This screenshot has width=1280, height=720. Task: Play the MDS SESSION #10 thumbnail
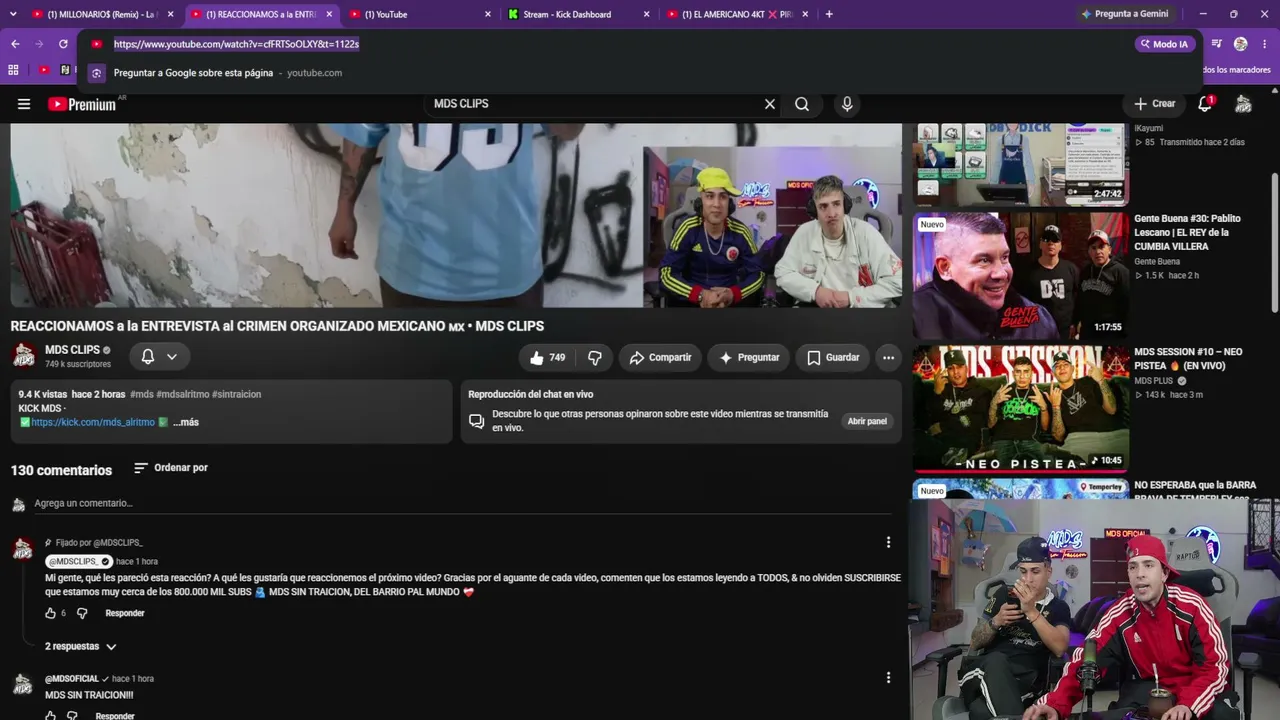1020,408
